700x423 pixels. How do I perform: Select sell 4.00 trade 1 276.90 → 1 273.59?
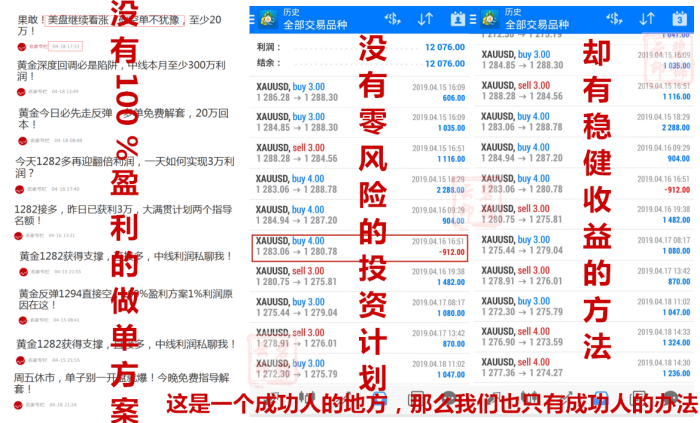coord(586,337)
